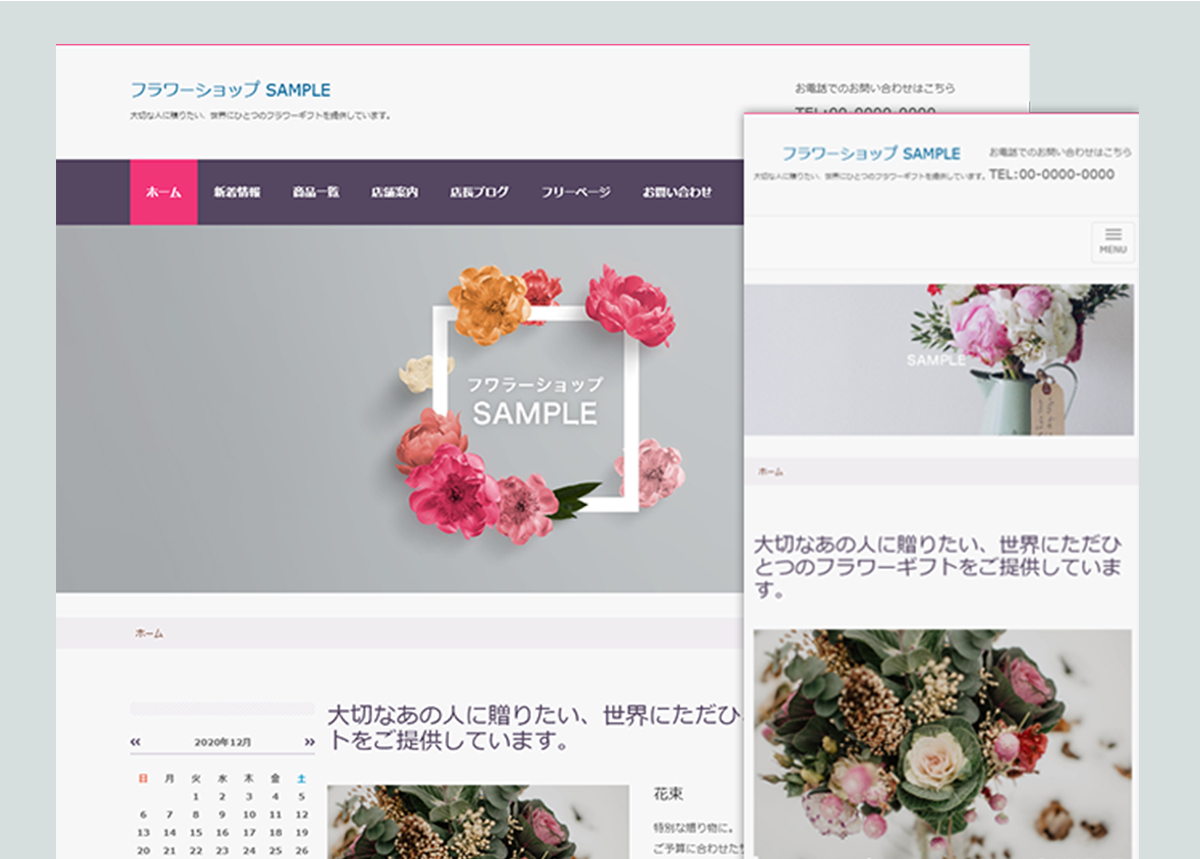Image resolution: width=1200 pixels, height=859 pixels.
Task: Click the desktop tagline under the logo
Action: coord(260,116)
